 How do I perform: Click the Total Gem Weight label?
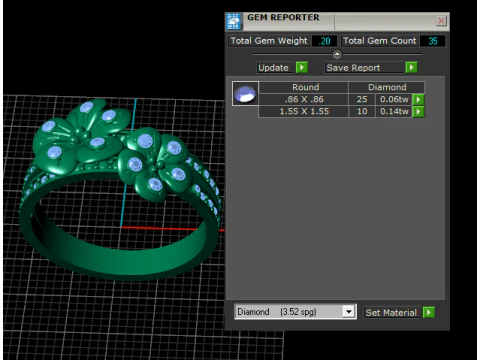point(269,41)
